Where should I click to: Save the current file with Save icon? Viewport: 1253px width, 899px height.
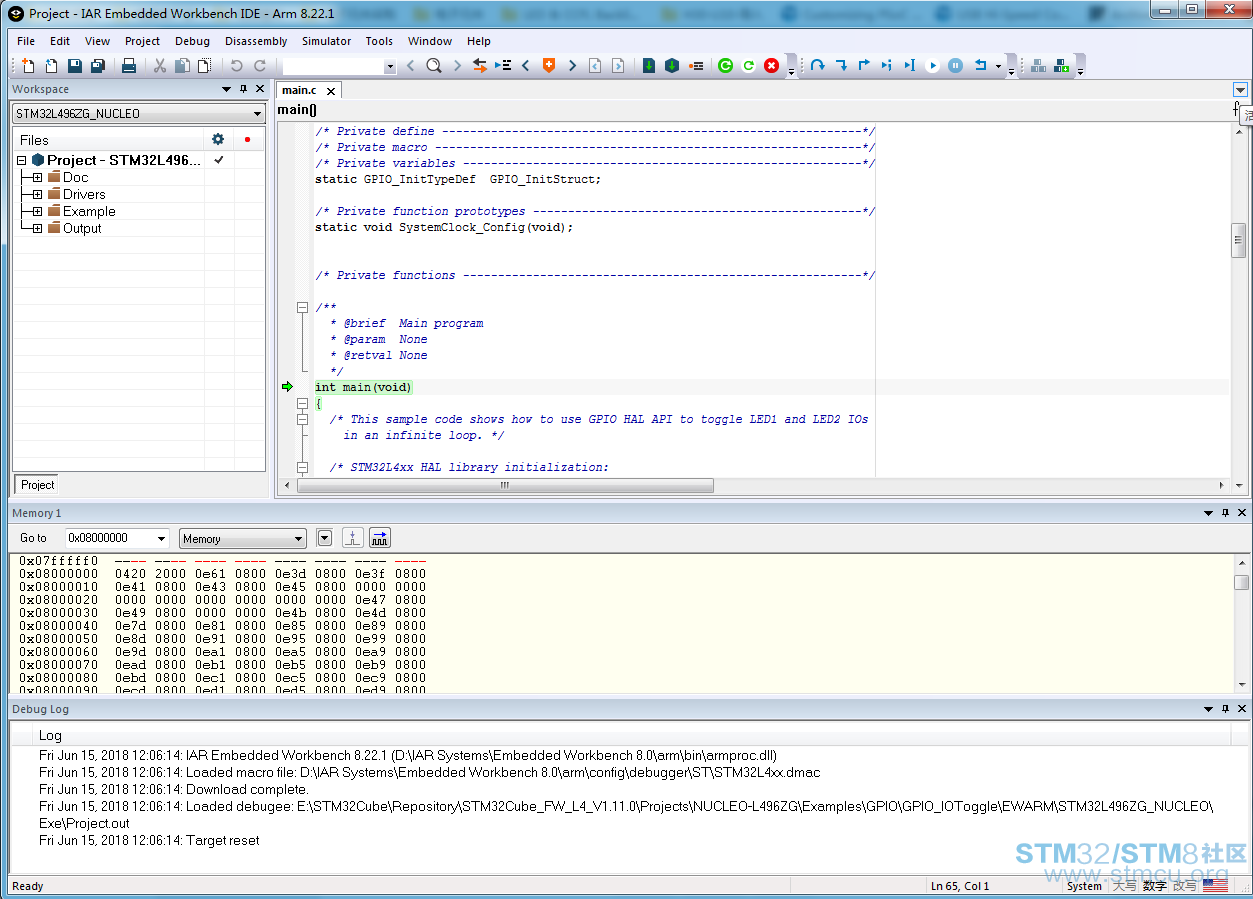(75, 65)
